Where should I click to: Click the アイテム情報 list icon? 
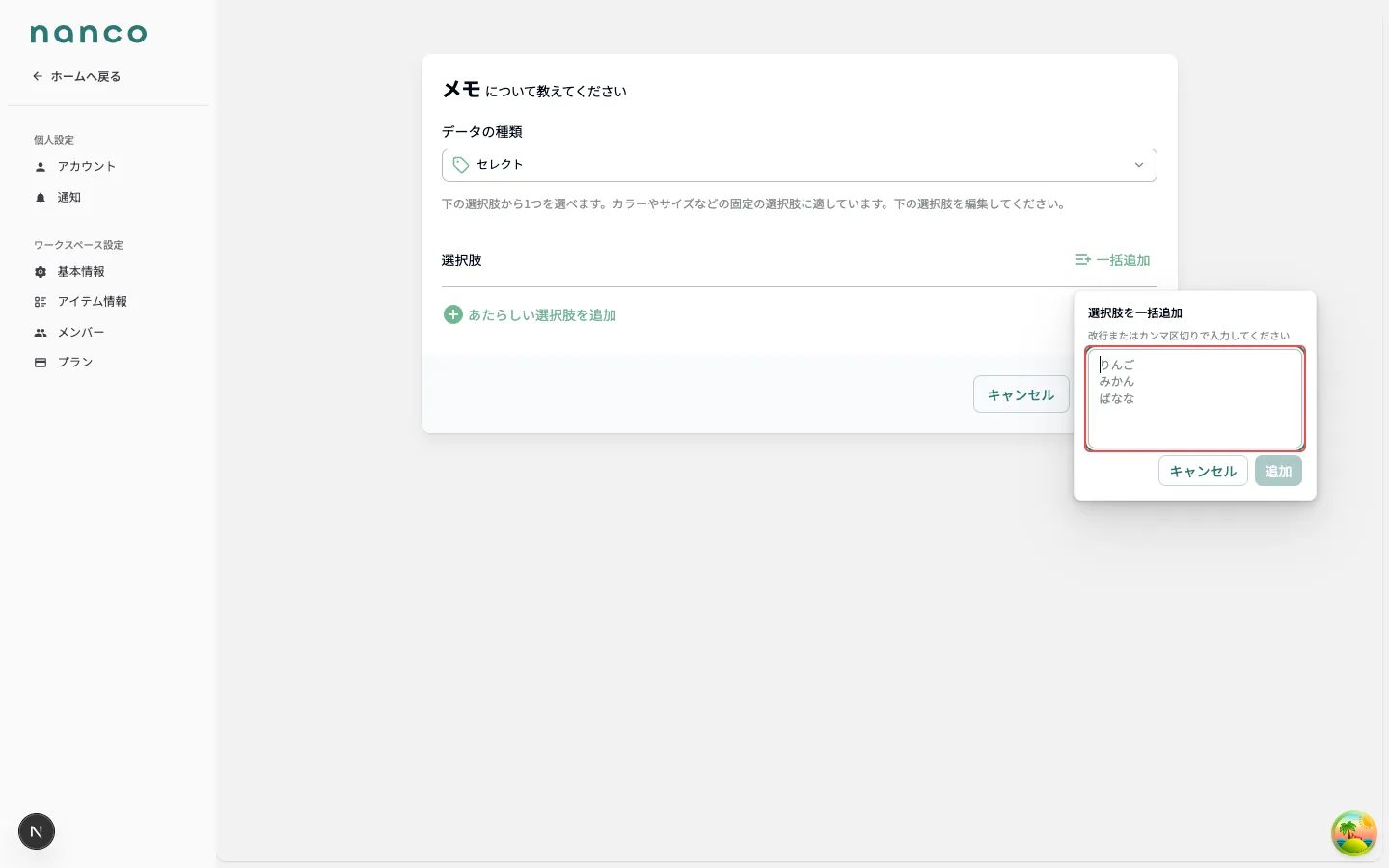[41, 302]
